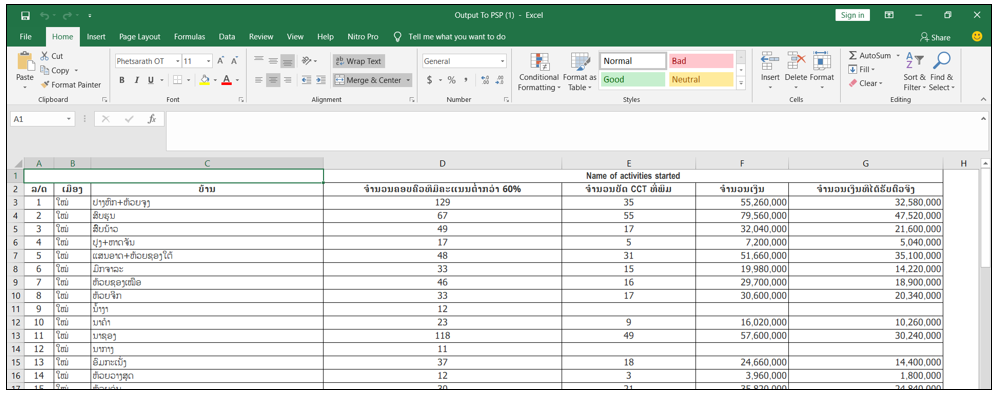Decrease the cell indent
Image resolution: width=994 pixels, height=395 pixels.
(x=306, y=80)
